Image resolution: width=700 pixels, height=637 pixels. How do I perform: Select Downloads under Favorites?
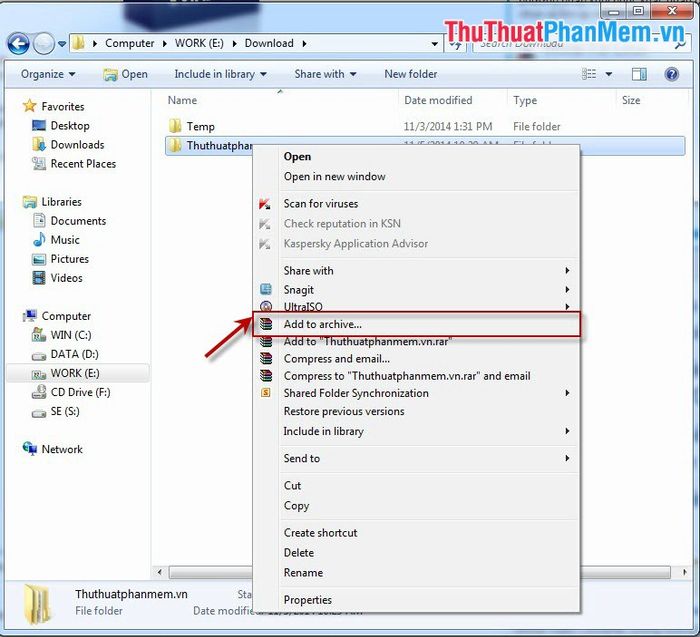click(77, 145)
